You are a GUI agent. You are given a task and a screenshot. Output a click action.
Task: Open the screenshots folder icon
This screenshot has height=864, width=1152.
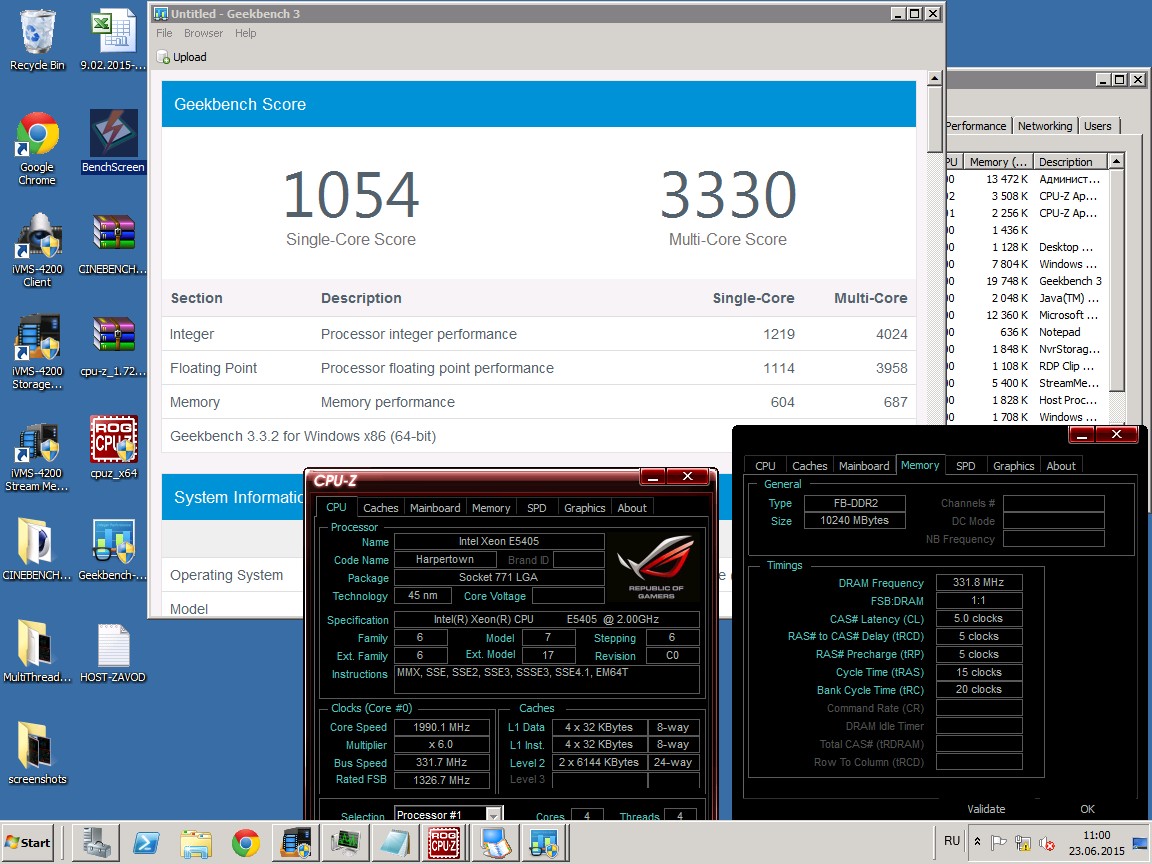pos(37,755)
